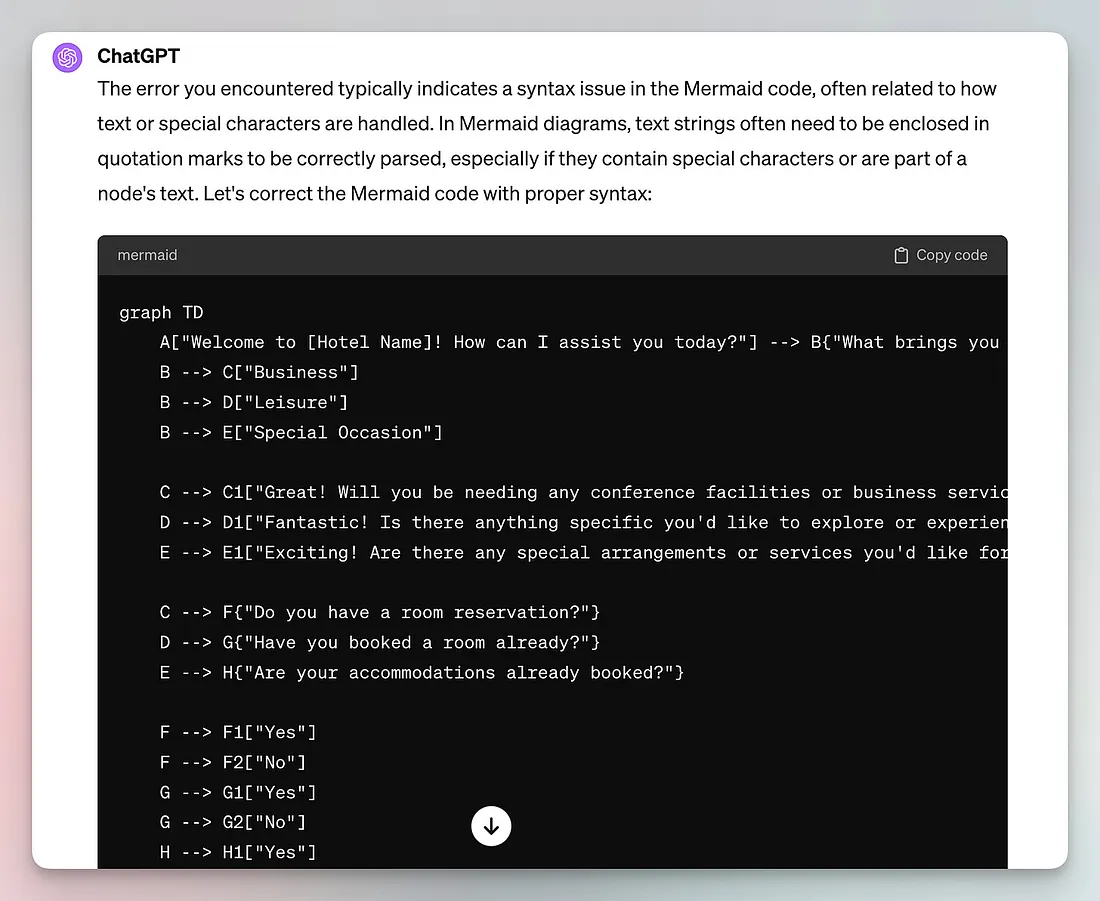Click the D1 "Fantastic!" code line
1100x901 pixels.
click(x=580, y=522)
